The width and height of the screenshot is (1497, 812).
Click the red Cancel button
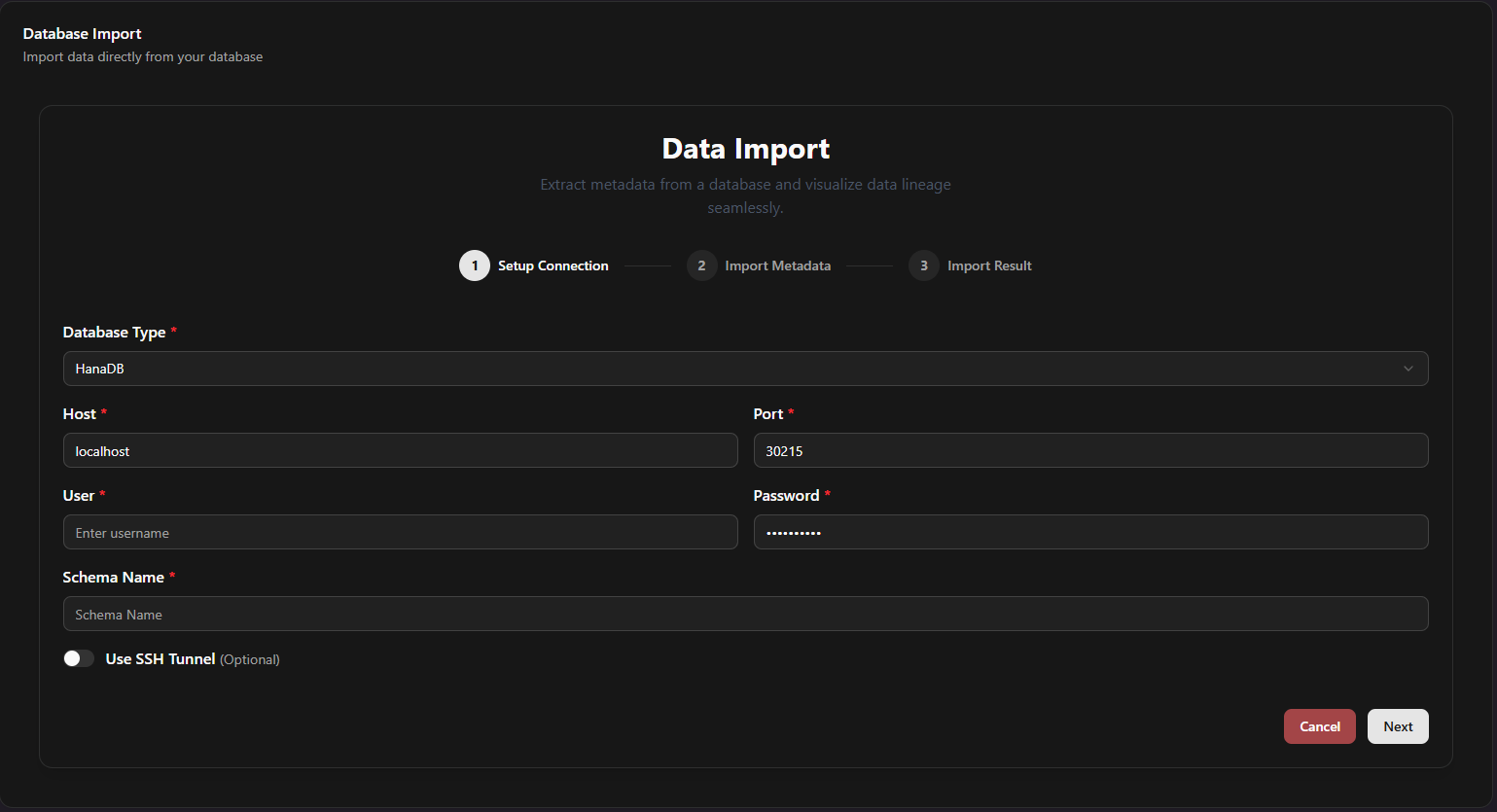coord(1319,726)
